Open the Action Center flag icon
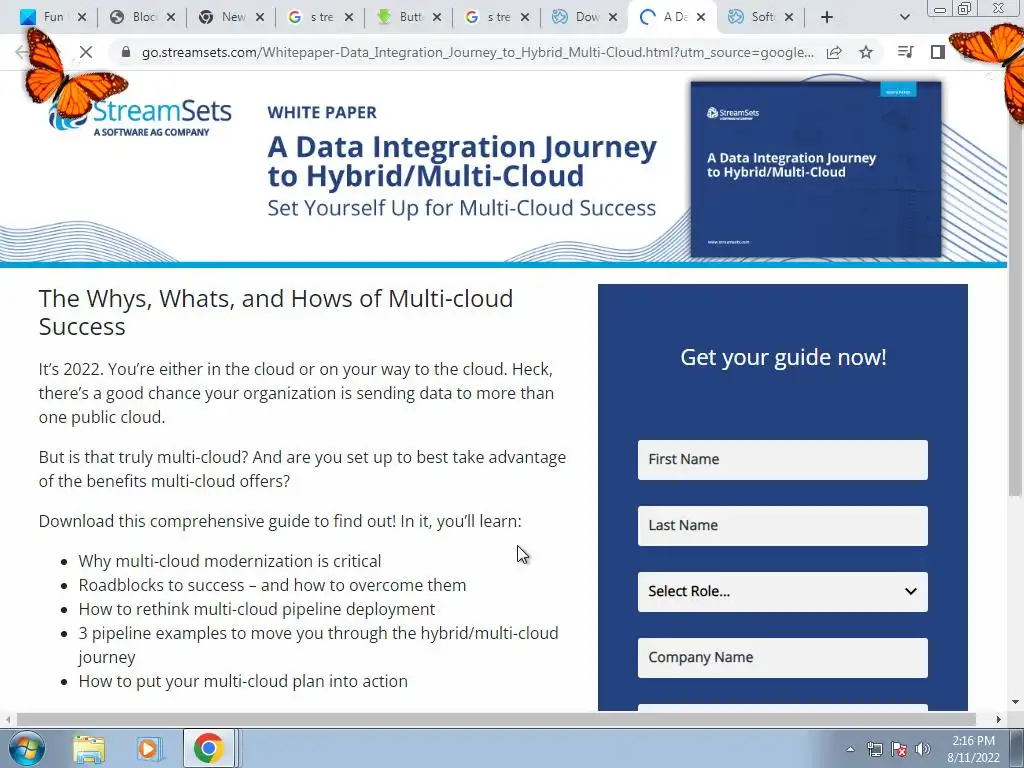This screenshot has width=1024, height=768. pyautogui.click(x=899, y=749)
